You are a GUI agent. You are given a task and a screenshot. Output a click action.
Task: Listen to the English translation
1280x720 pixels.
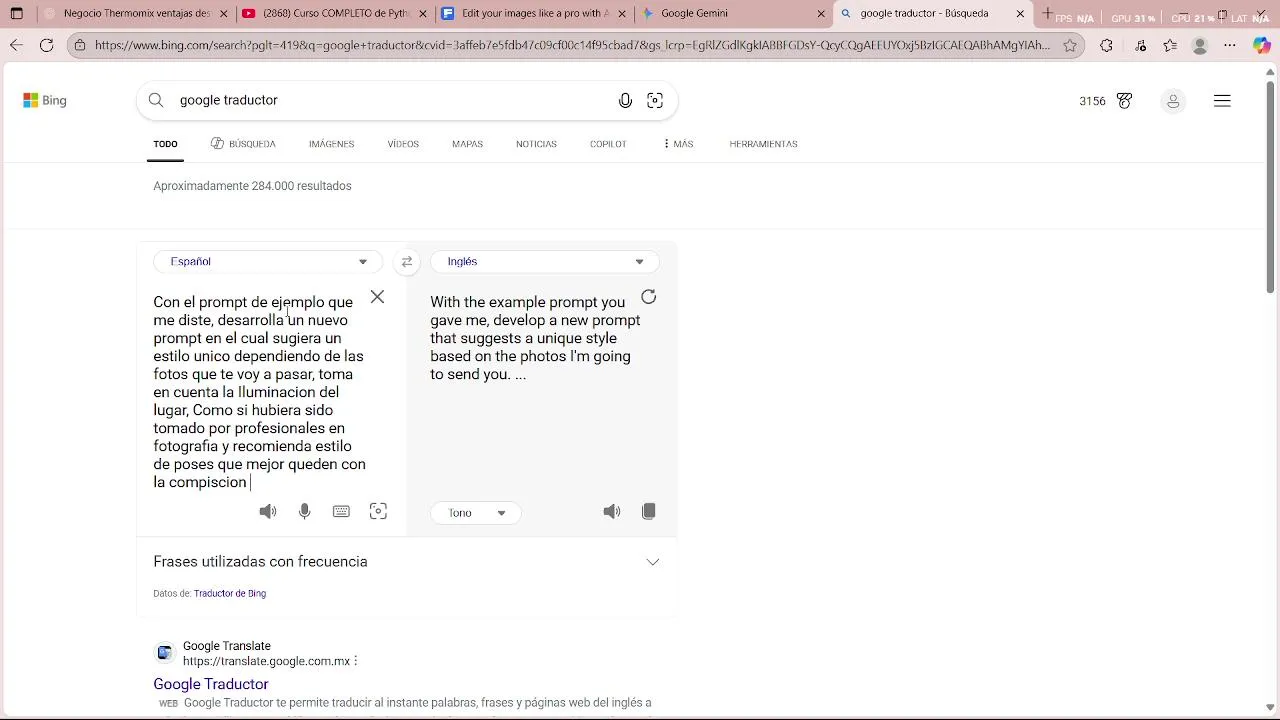tap(612, 511)
